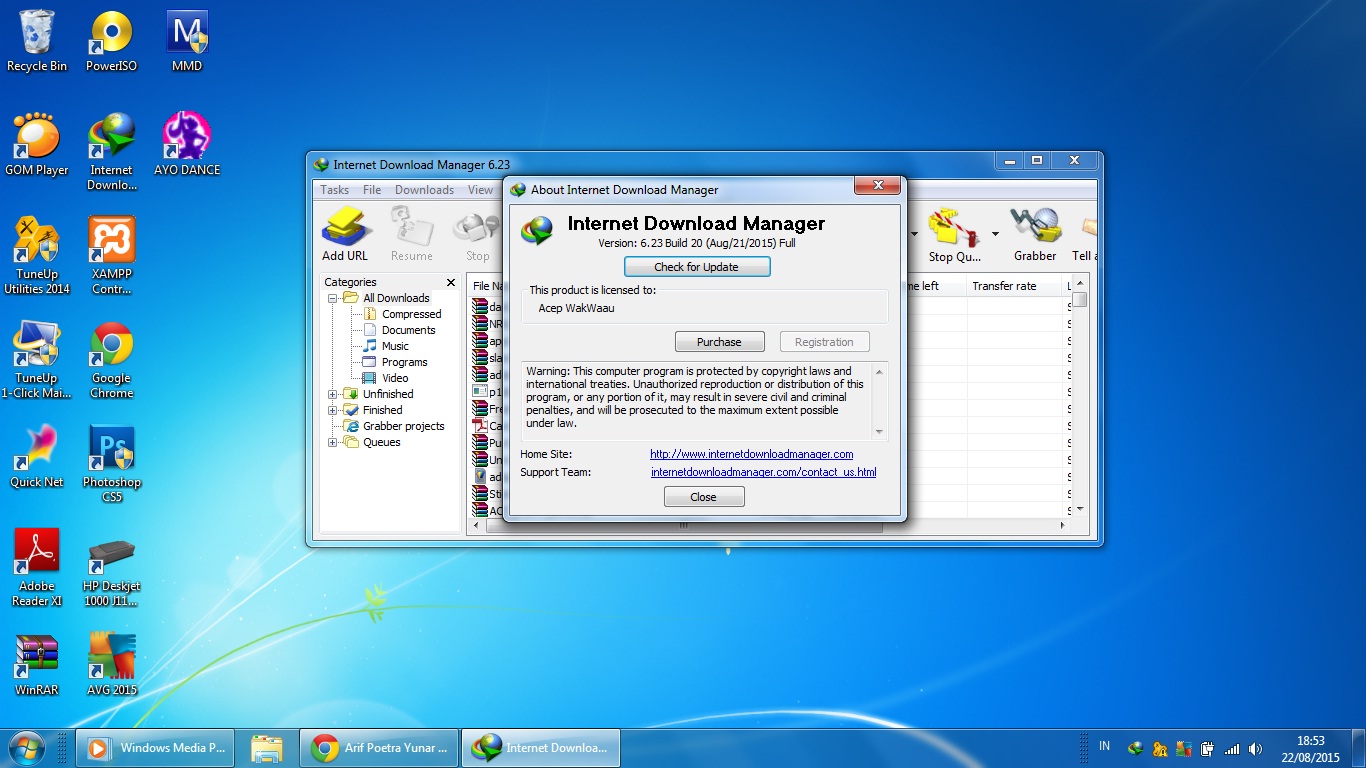Select TuneUp Utilities 2014 desktop icon
The width and height of the screenshot is (1366, 768).
37,256
